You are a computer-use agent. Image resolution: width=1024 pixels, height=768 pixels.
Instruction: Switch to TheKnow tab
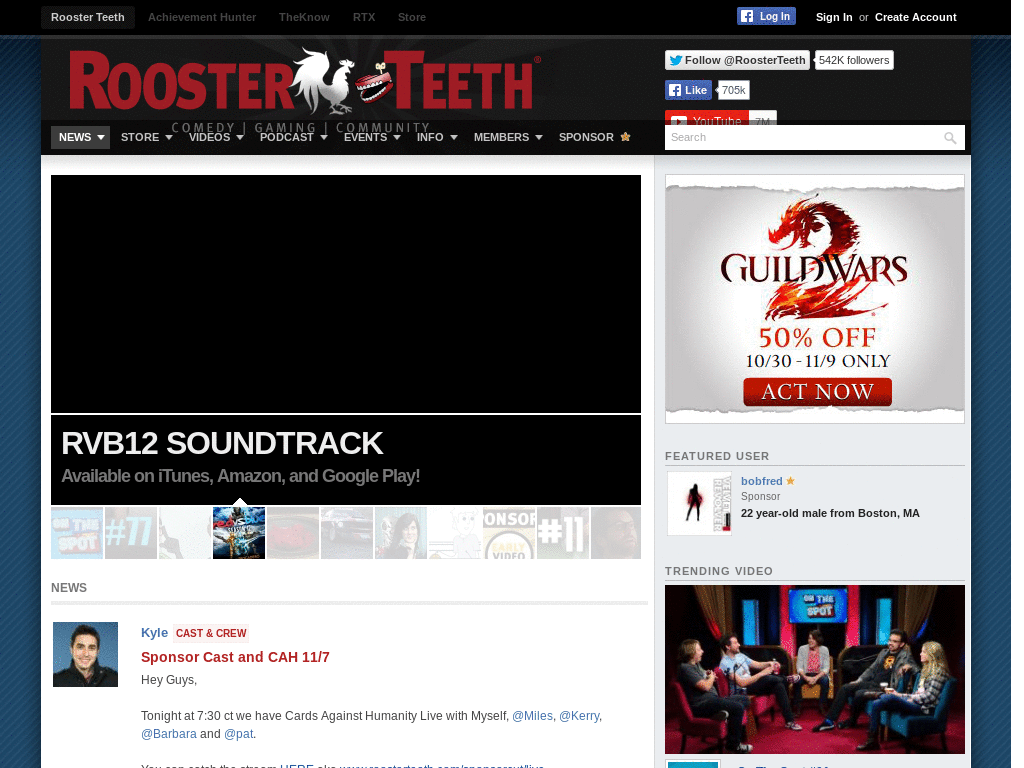(x=304, y=17)
